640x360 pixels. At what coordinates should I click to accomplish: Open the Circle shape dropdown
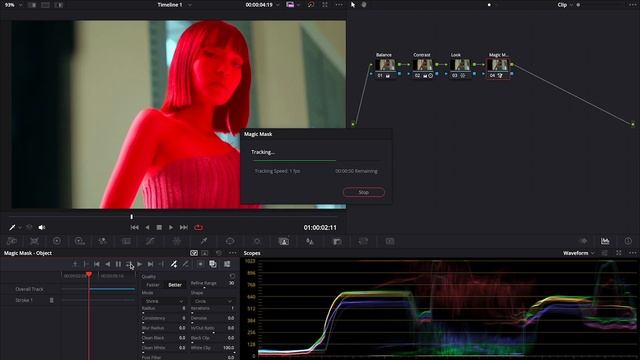(212, 301)
